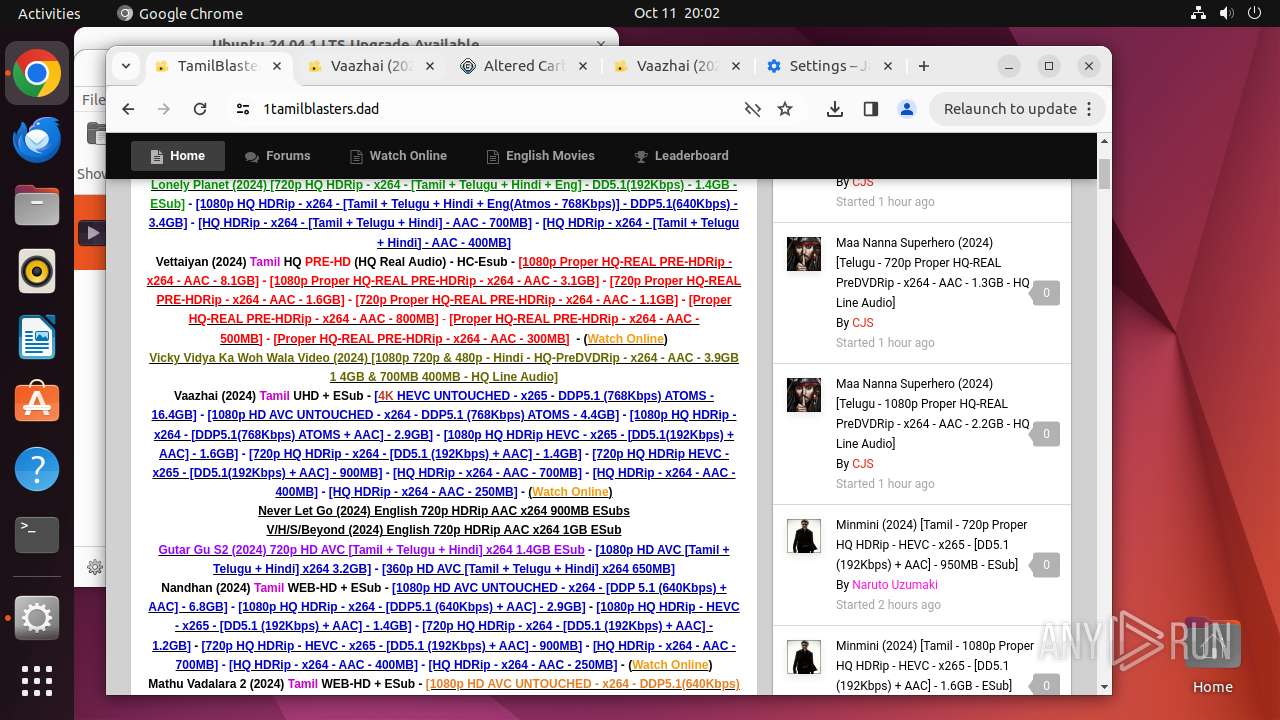The height and width of the screenshot is (720, 1280).
Task: Open the power menu in top bar
Action: [1255, 13]
